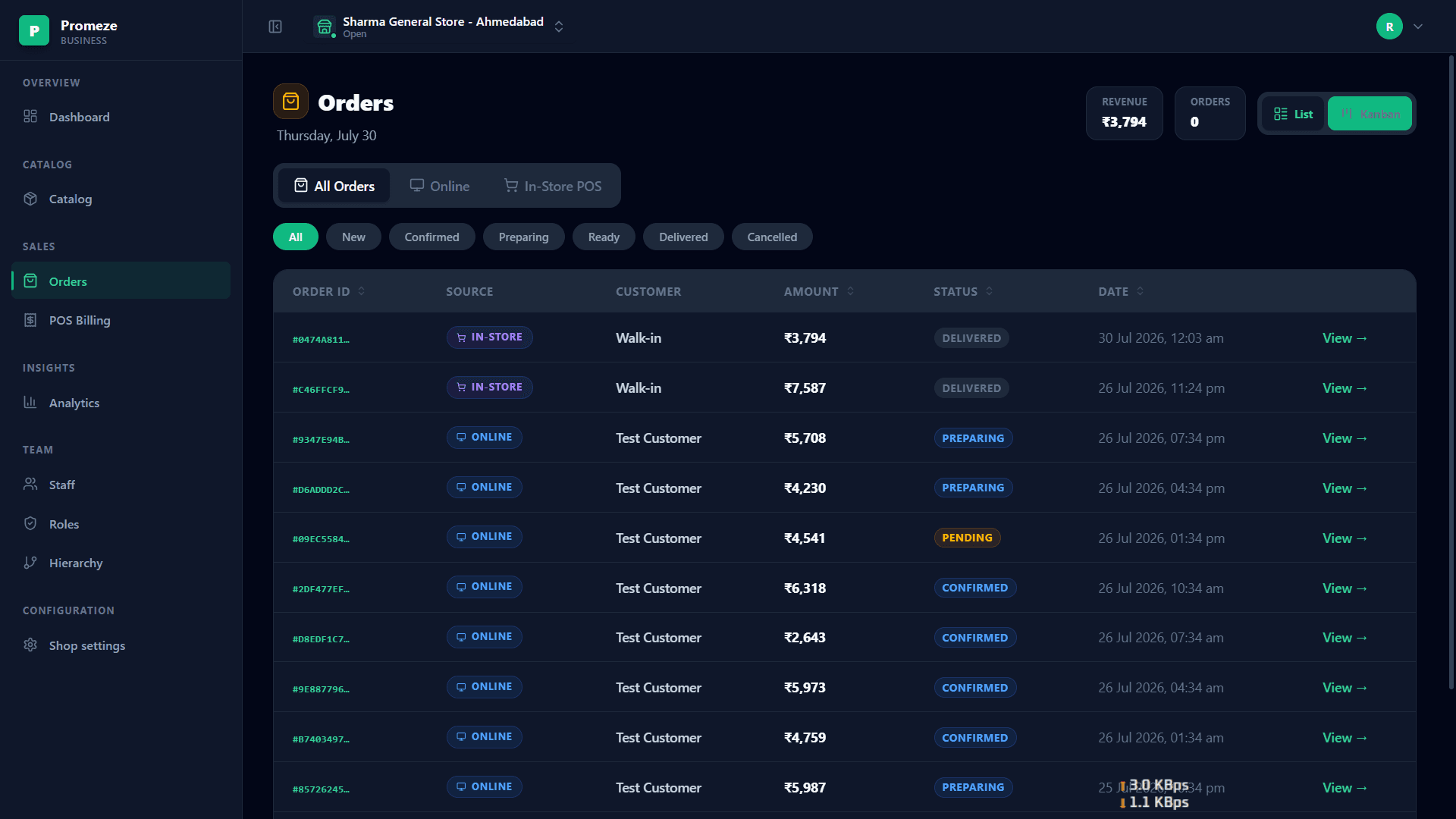Filter orders by Confirmed status

pos(431,237)
